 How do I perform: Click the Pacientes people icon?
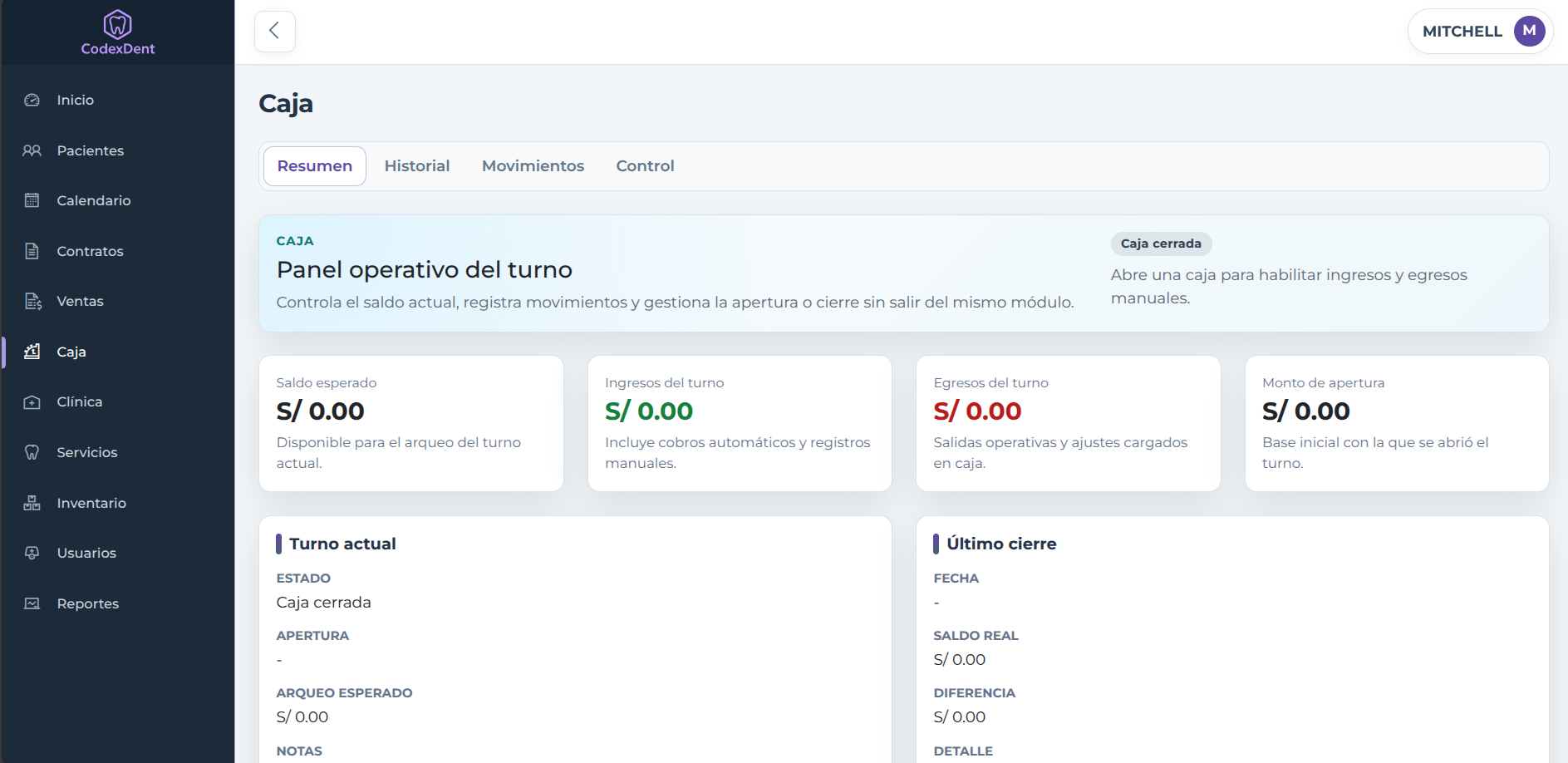(x=32, y=150)
